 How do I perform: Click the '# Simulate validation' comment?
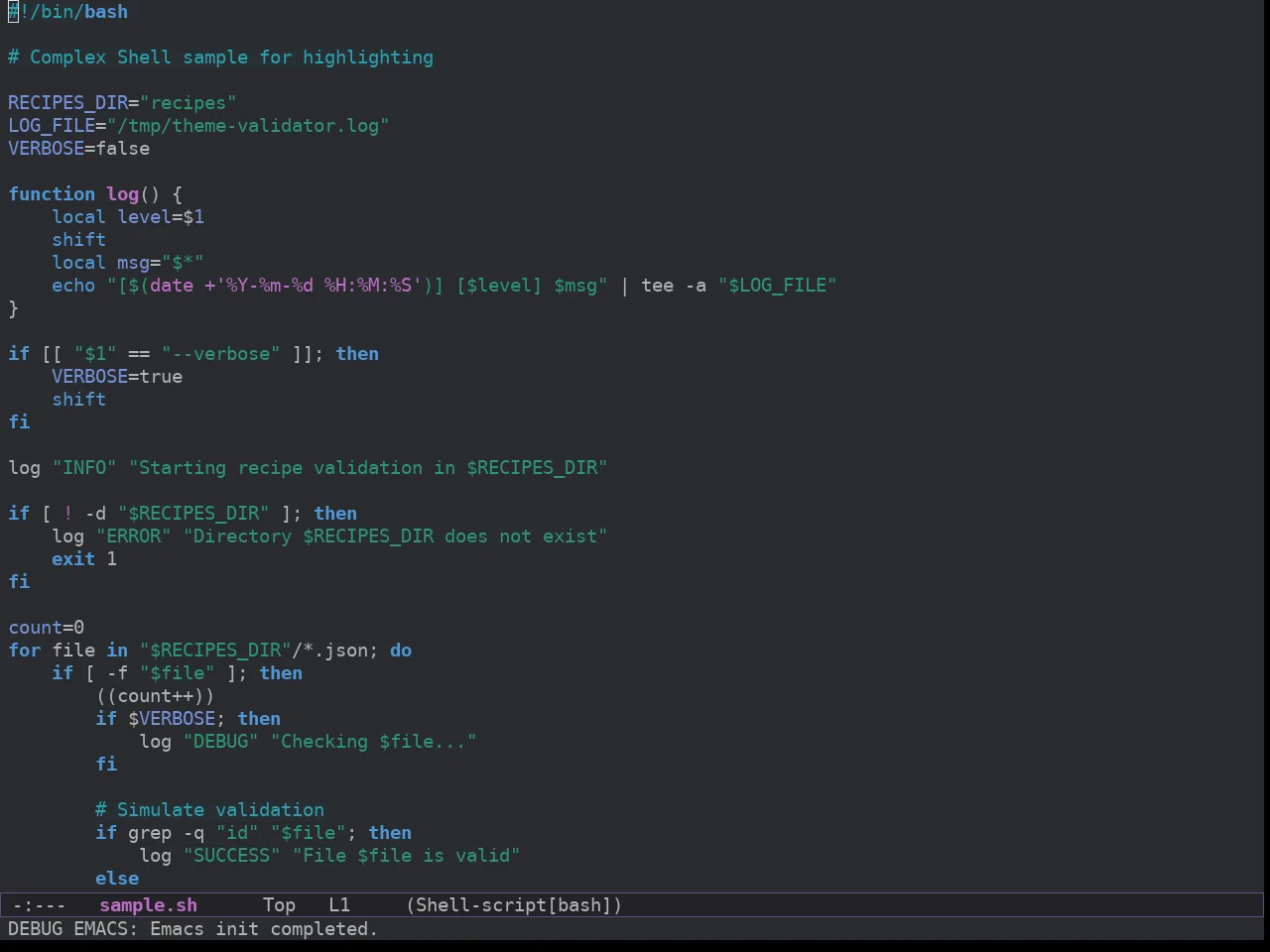[x=210, y=810]
